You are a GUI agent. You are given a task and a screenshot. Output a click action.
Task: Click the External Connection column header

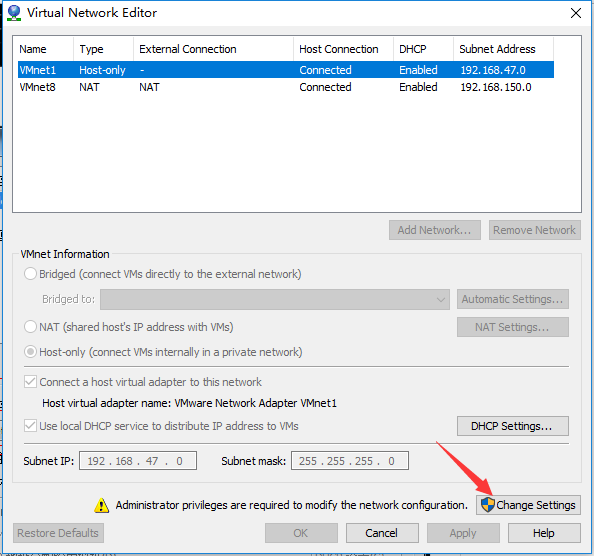coord(213,49)
